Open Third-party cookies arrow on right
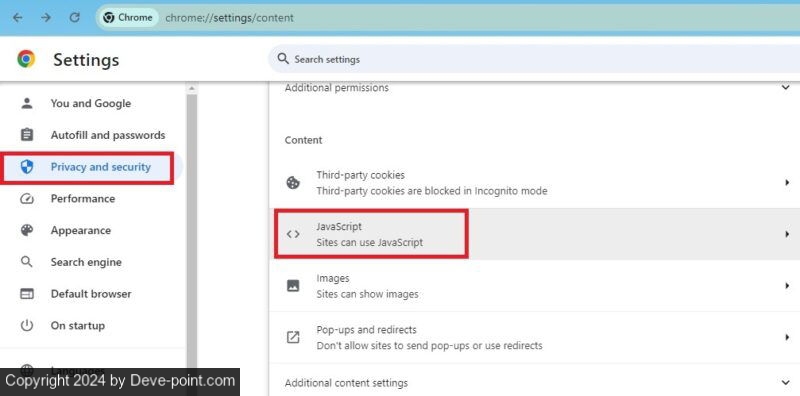Image resolution: width=800 pixels, height=396 pixels. coord(787,182)
